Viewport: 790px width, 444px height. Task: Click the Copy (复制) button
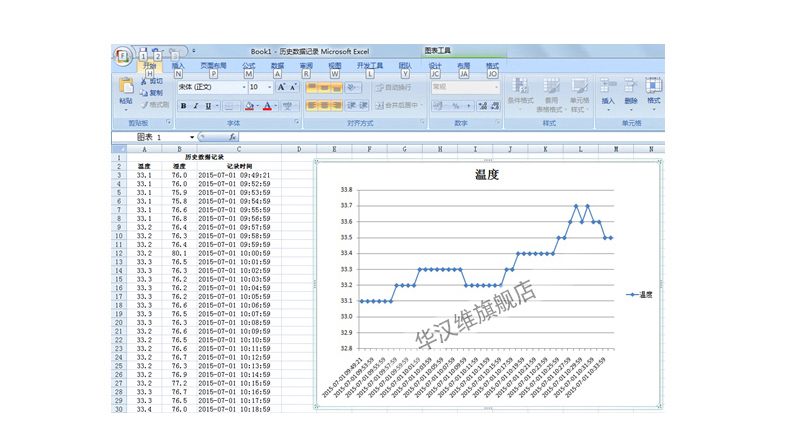pos(152,93)
